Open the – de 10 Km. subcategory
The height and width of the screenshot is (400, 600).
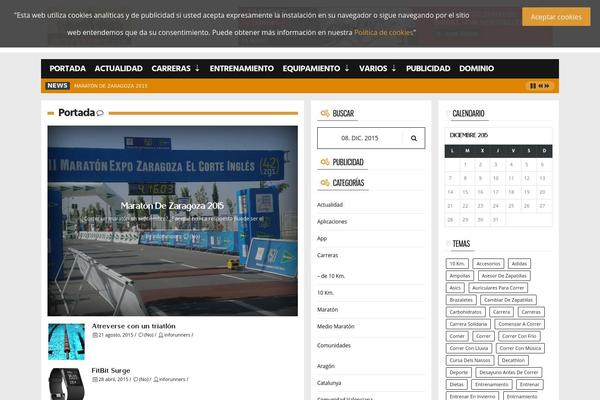point(331,276)
